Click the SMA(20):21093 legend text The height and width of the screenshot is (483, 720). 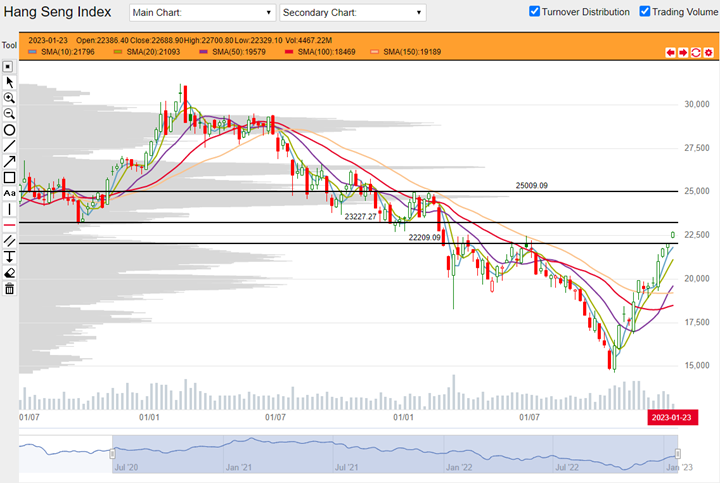pyautogui.click(x=153, y=52)
